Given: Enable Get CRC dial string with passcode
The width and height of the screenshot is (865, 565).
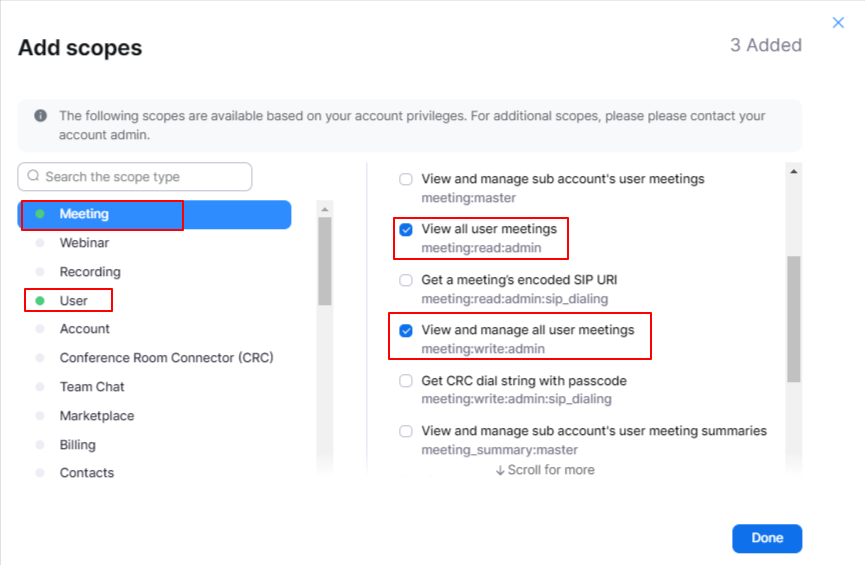Looking at the screenshot, I should (x=406, y=381).
